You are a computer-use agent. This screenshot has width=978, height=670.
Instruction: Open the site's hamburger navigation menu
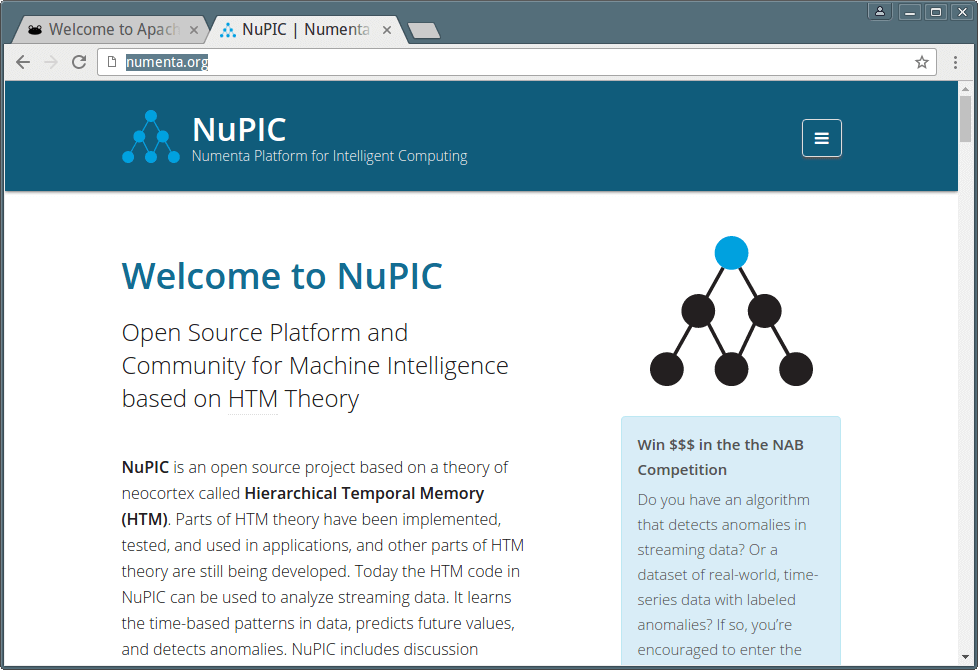tap(821, 138)
